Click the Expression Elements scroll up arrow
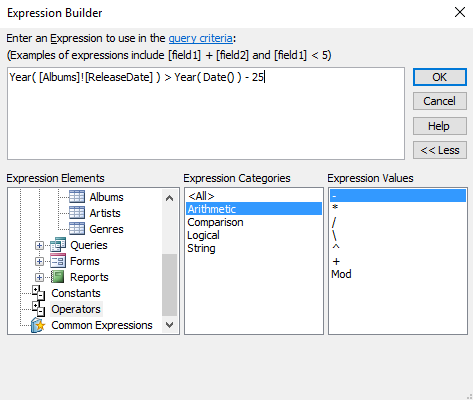Viewport: 473px width, 400px height. point(169,198)
